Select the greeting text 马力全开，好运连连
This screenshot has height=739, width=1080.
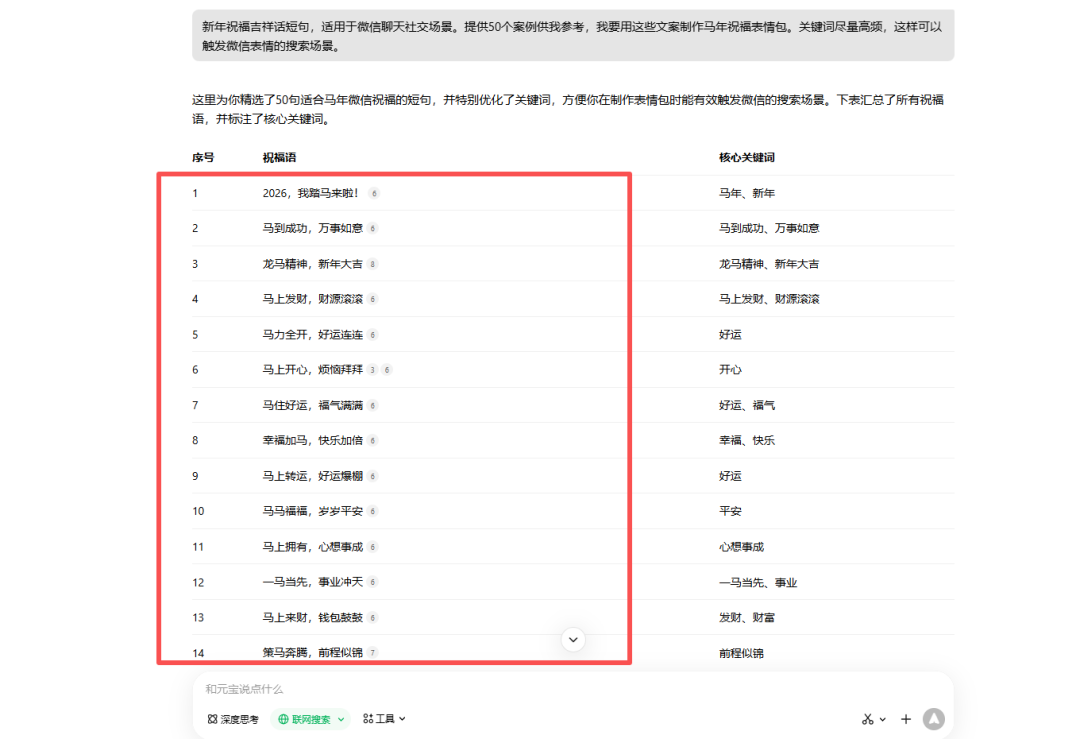point(313,335)
